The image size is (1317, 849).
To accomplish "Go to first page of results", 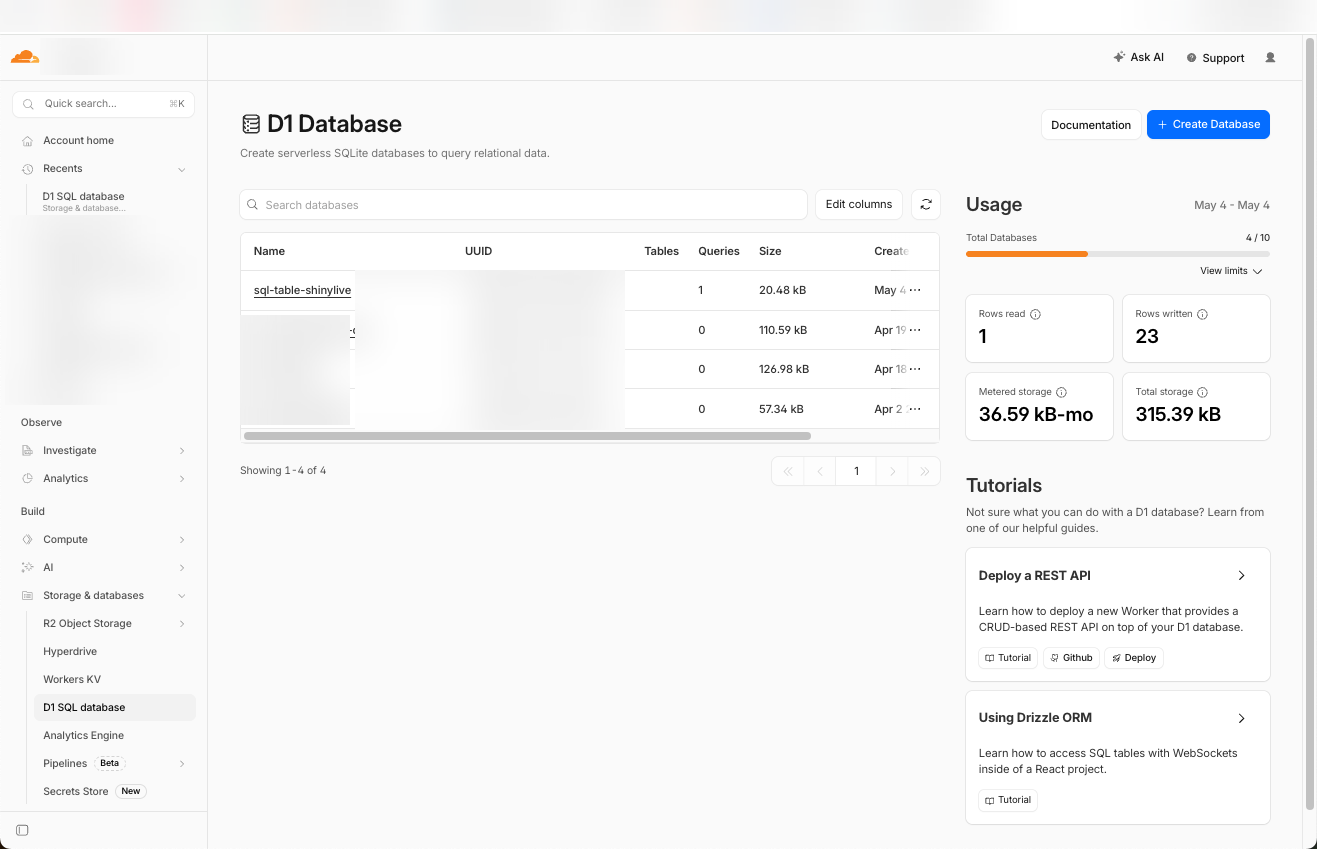I will [x=788, y=471].
